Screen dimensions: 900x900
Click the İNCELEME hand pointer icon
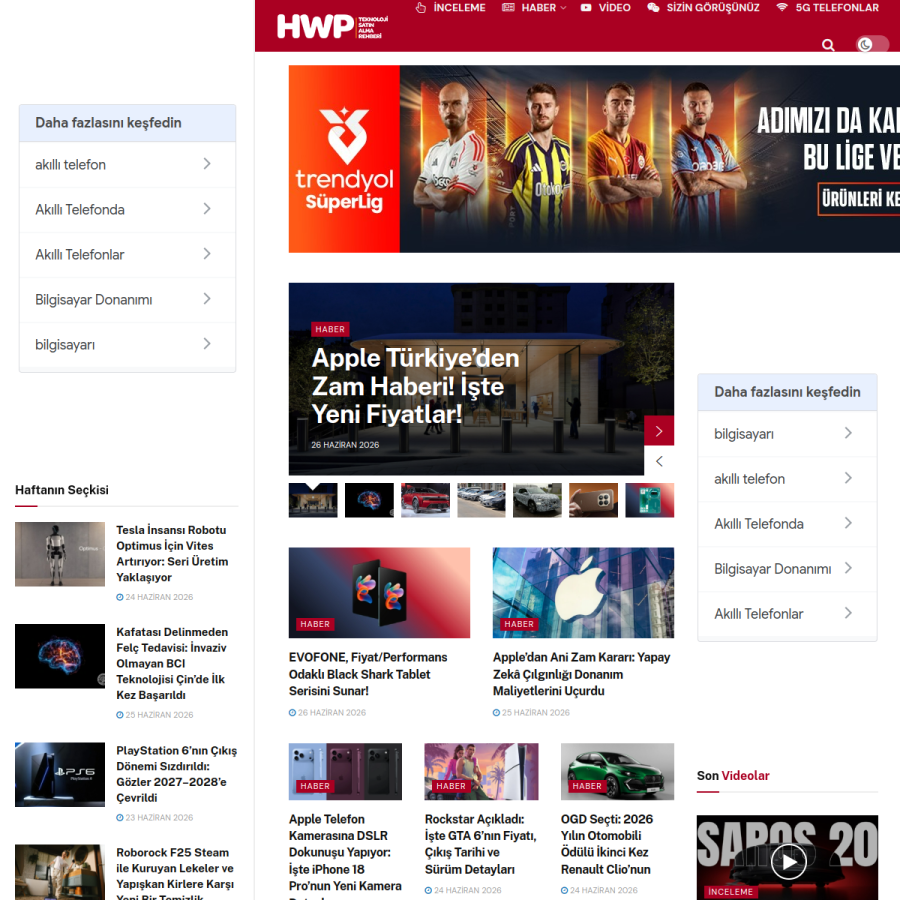(x=421, y=7)
